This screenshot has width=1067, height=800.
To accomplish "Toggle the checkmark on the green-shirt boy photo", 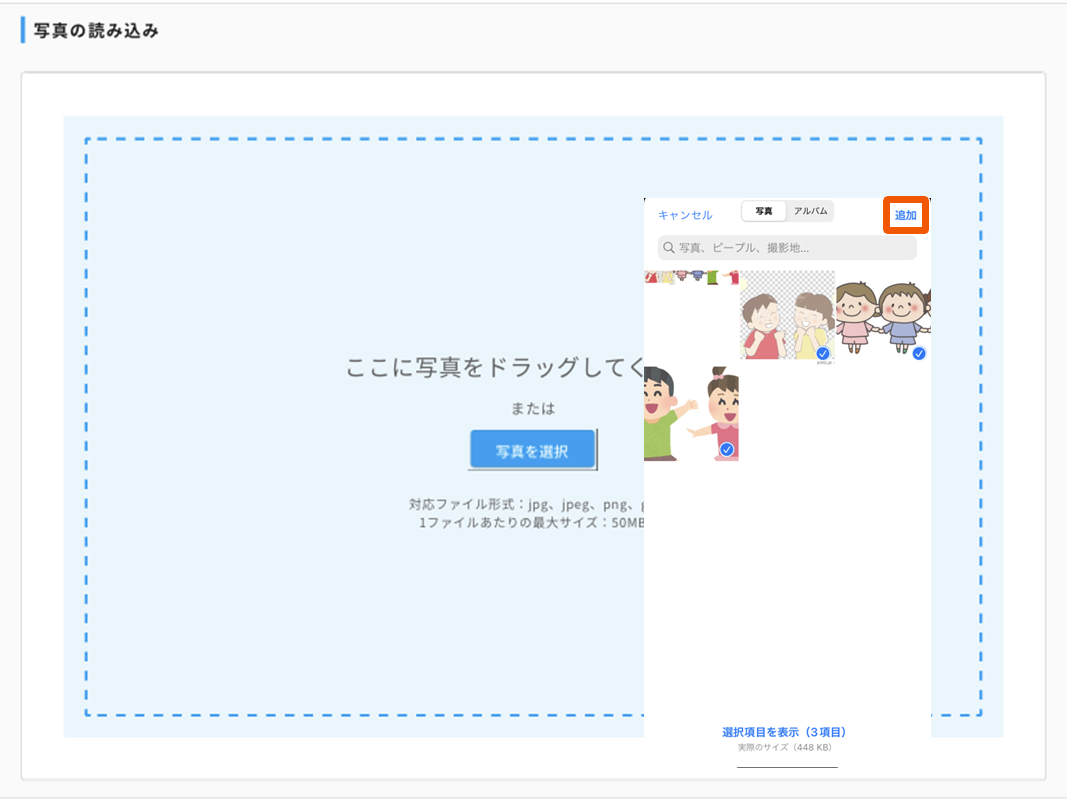I will coord(727,450).
